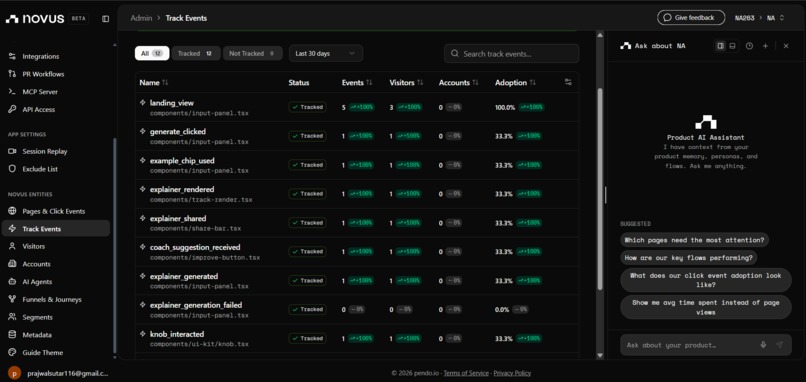Screen dimensions: 806x382
Task: Sort by the Adoption column
Action: 515,83
